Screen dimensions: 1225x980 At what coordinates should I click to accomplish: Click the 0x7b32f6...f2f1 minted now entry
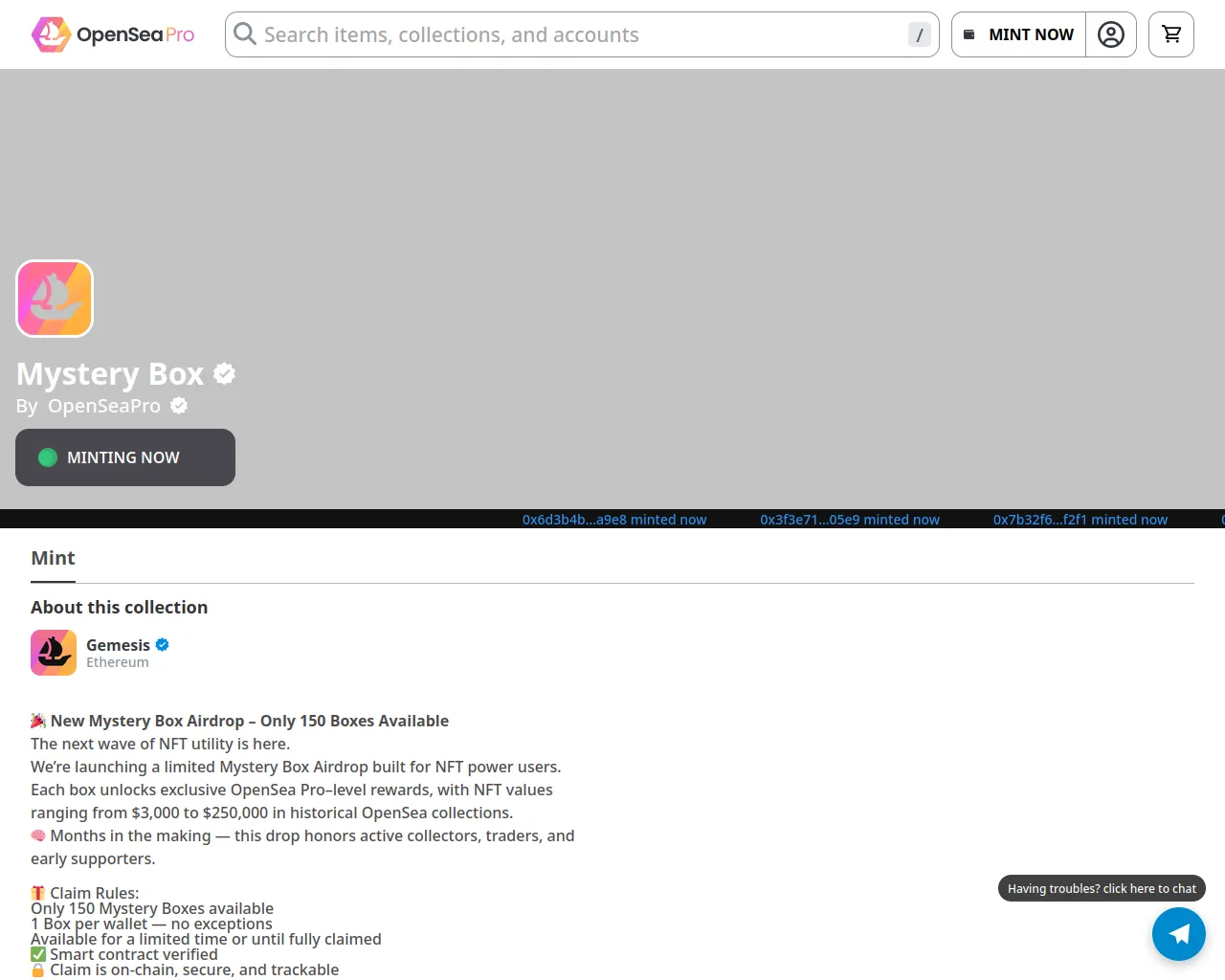[x=1080, y=520]
